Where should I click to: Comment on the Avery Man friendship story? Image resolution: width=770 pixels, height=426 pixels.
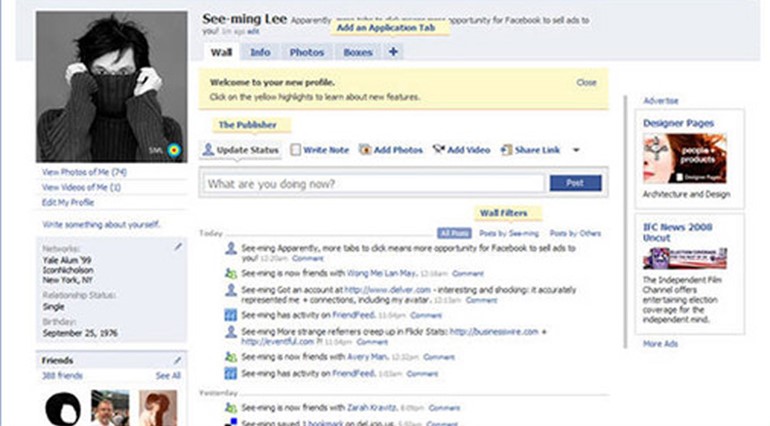[x=439, y=357]
